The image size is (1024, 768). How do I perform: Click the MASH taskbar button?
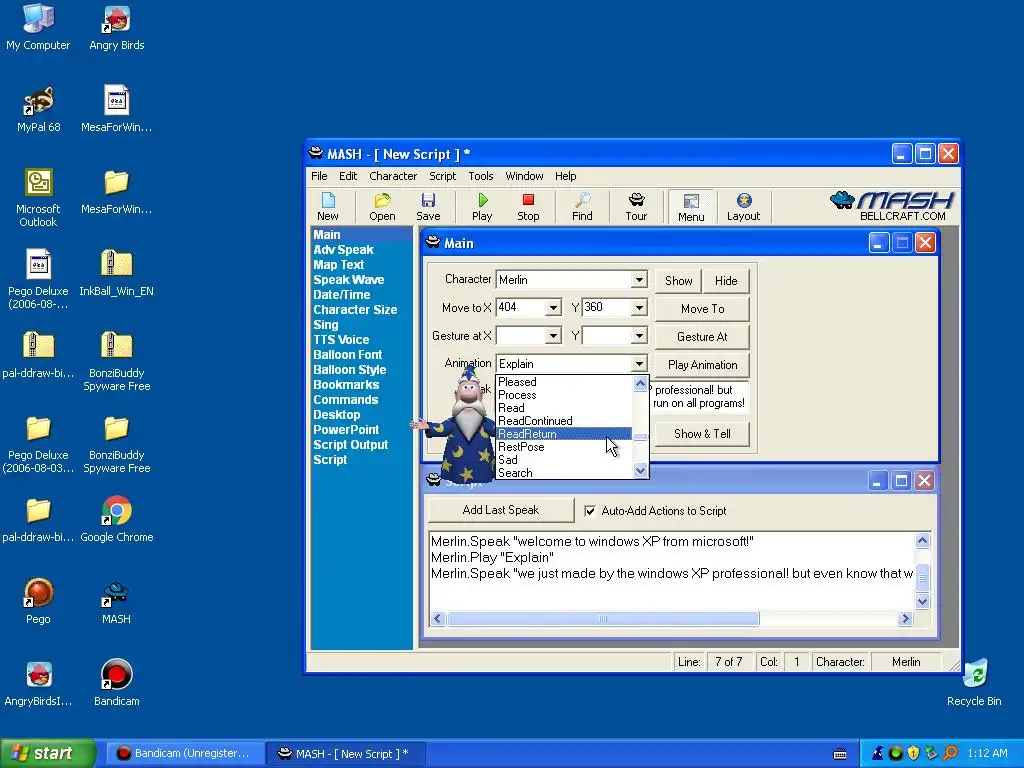click(345, 754)
